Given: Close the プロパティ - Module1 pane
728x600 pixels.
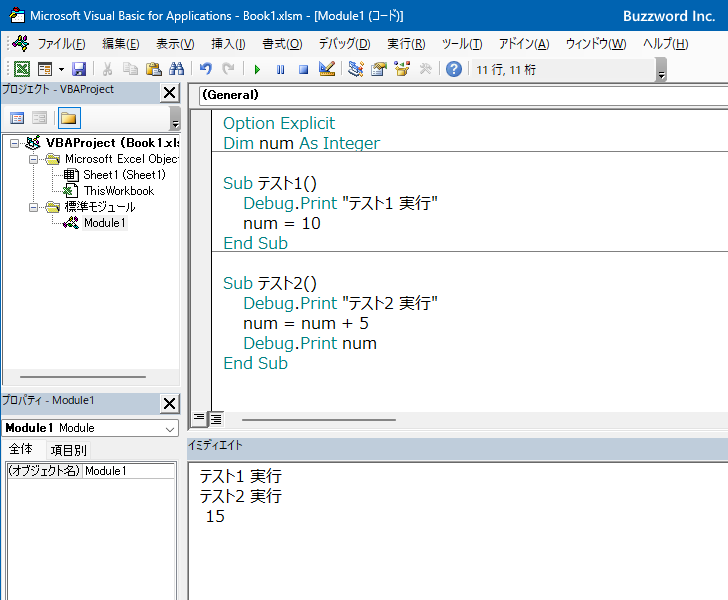Looking at the screenshot, I should pyautogui.click(x=169, y=403).
